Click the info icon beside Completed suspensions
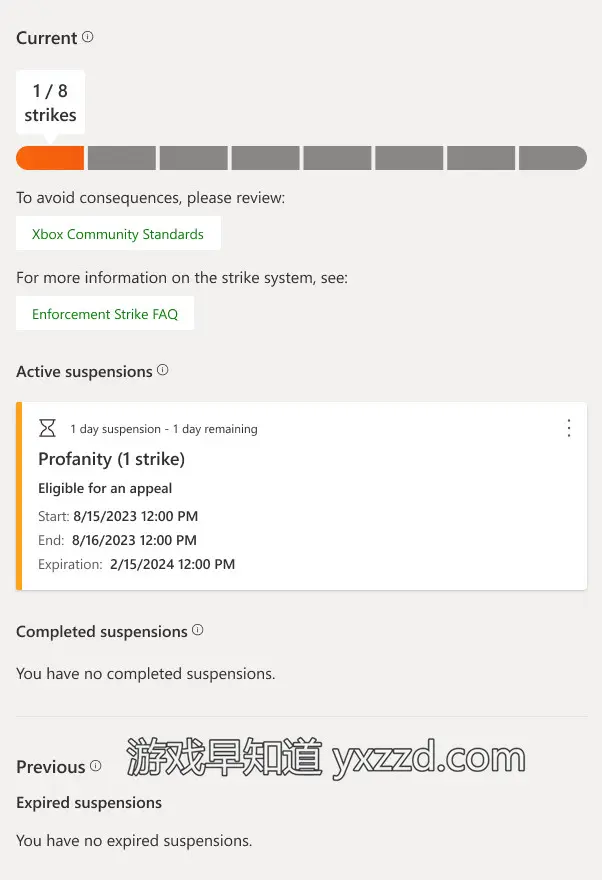 pos(198,630)
